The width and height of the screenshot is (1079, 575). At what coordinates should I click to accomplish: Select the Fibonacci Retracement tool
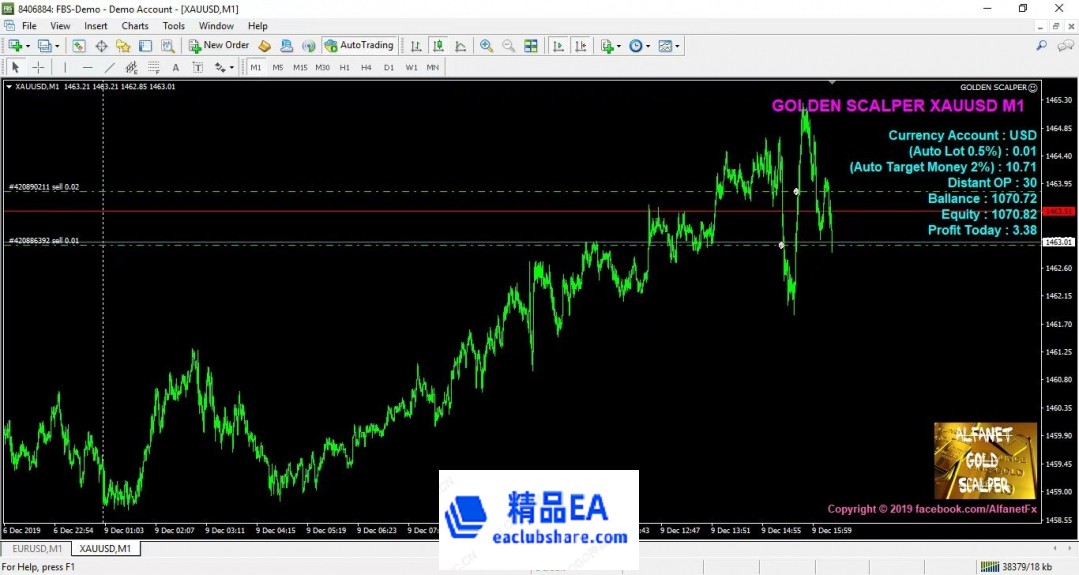pos(153,67)
